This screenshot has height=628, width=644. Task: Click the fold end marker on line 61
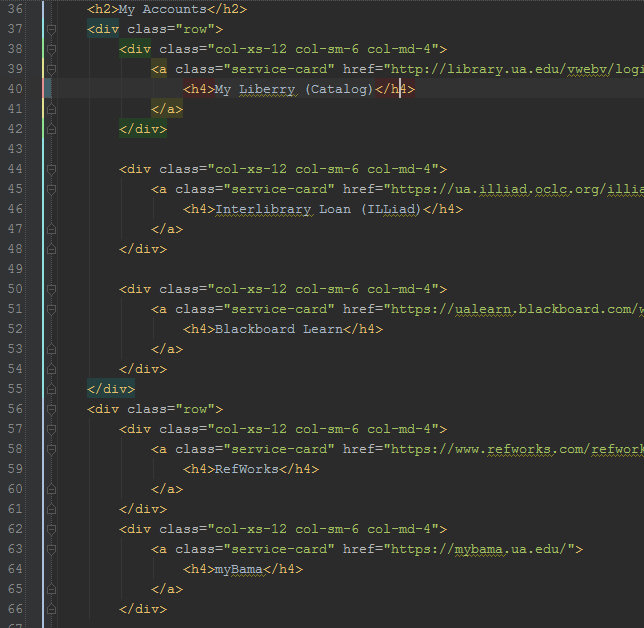pos(51,509)
